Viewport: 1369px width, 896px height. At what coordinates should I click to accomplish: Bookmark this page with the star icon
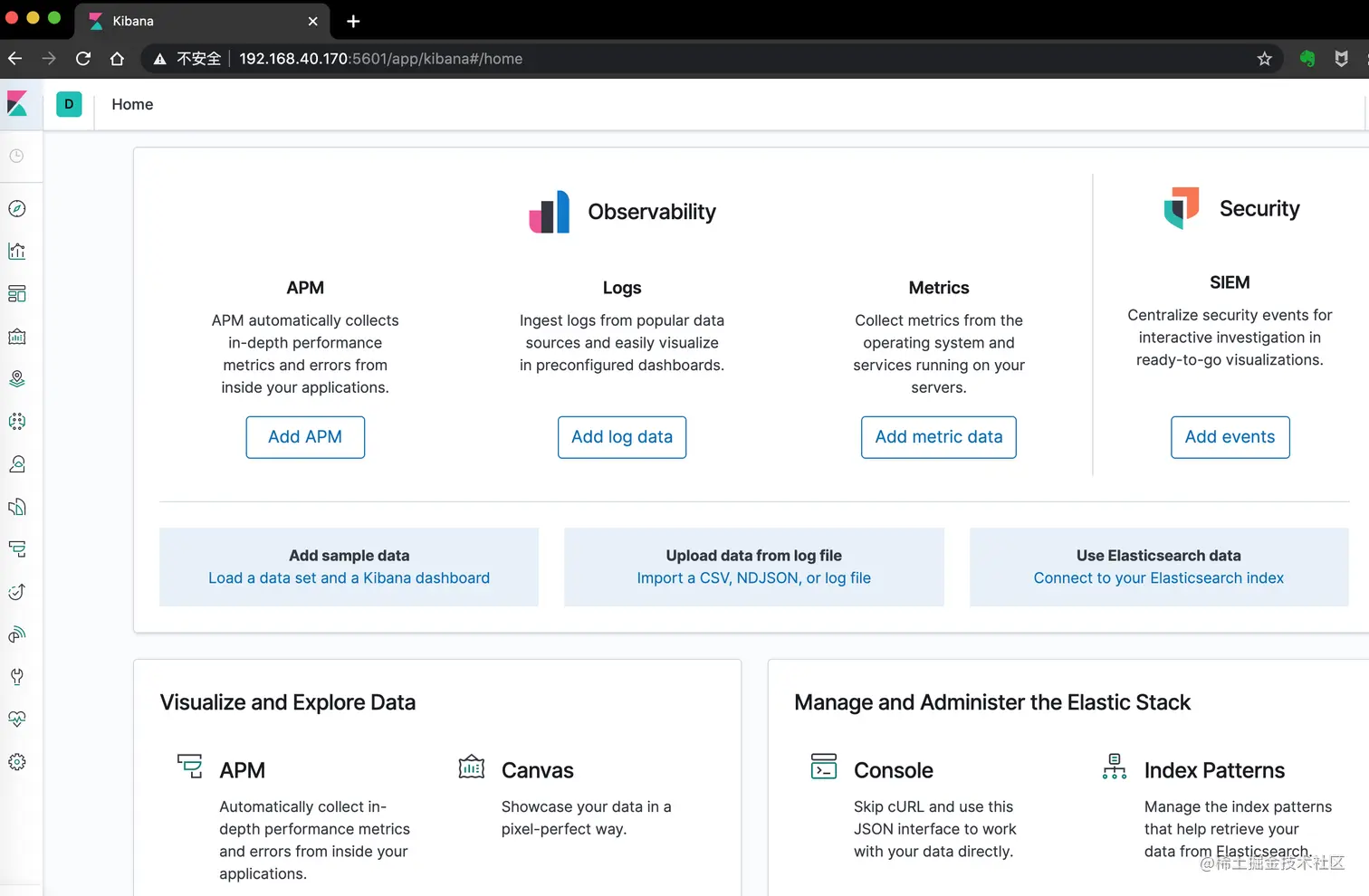[x=1265, y=59]
